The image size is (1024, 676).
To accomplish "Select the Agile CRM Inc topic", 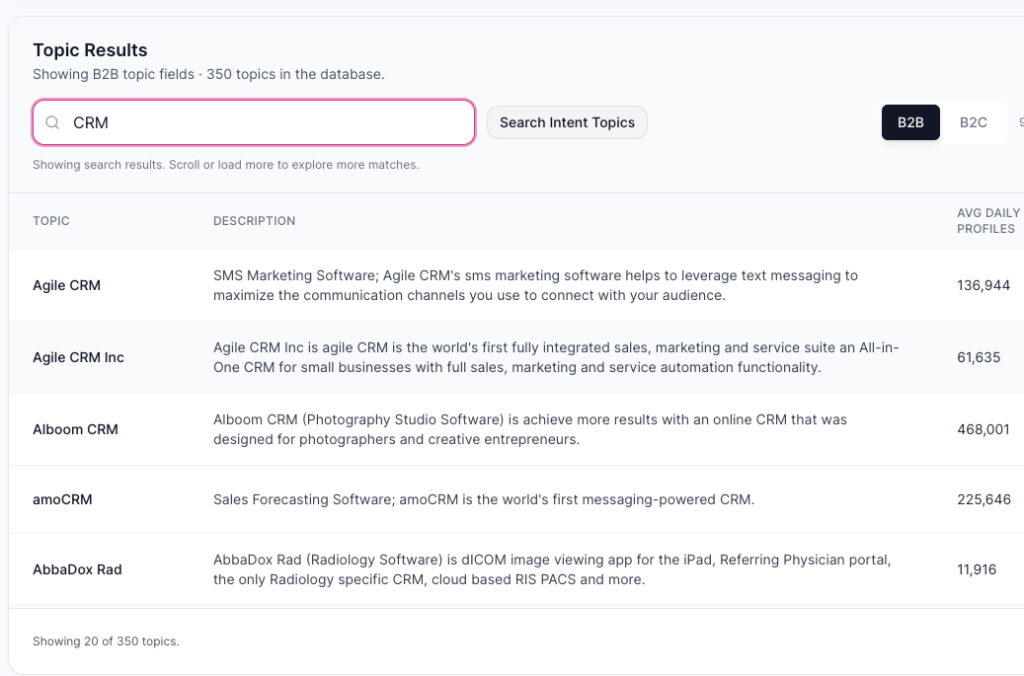I will (x=78, y=357).
